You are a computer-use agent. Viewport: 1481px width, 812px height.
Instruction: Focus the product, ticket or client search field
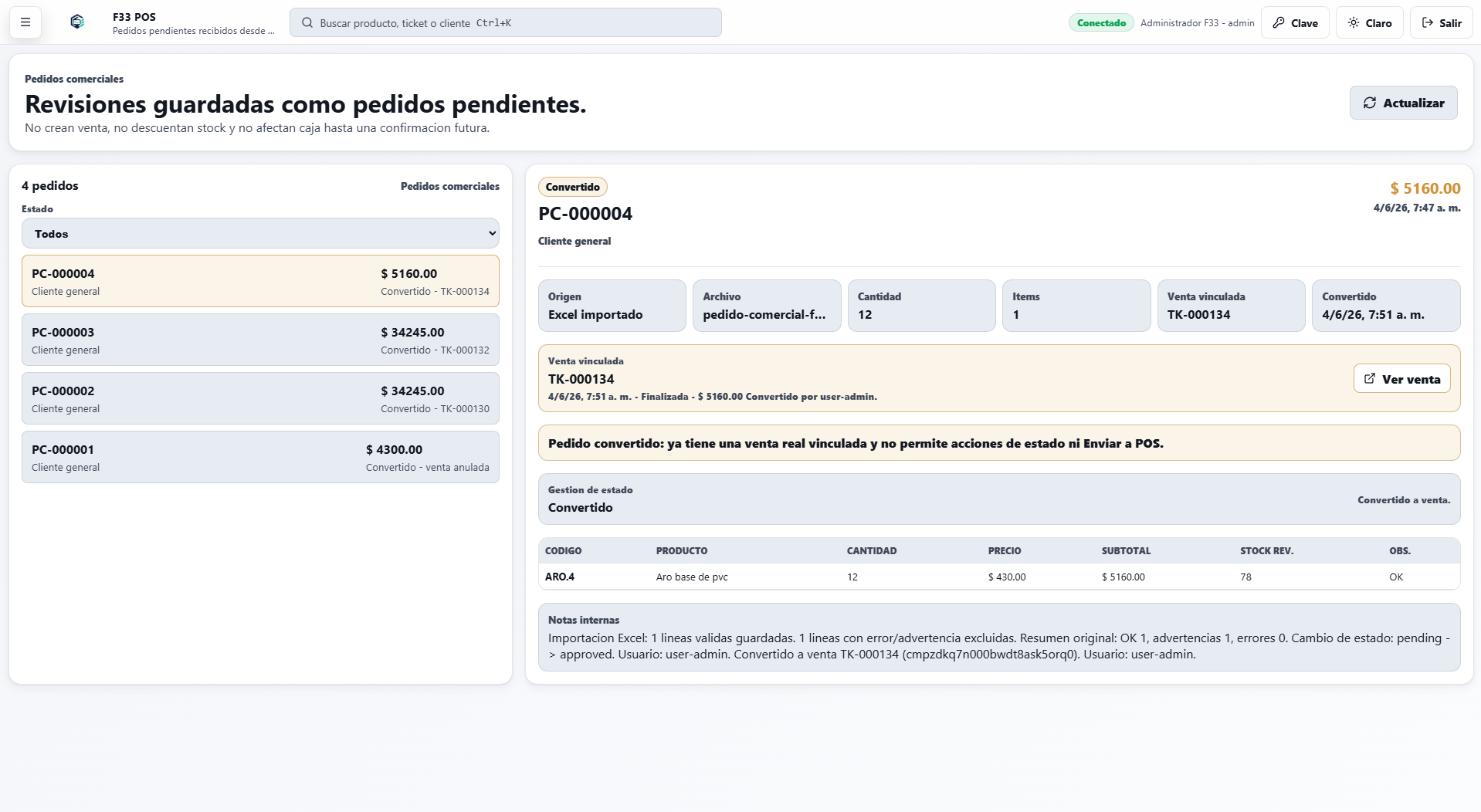click(x=506, y=22)
